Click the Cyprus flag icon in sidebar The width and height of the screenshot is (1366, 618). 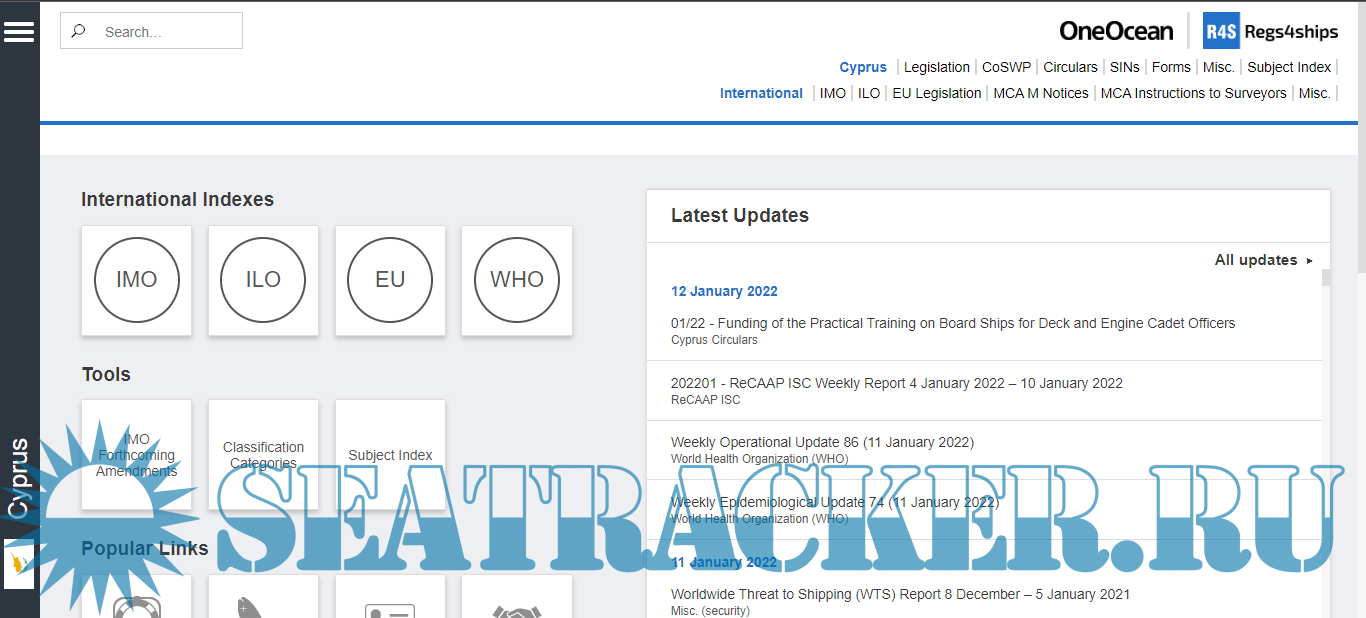[19, 564]
